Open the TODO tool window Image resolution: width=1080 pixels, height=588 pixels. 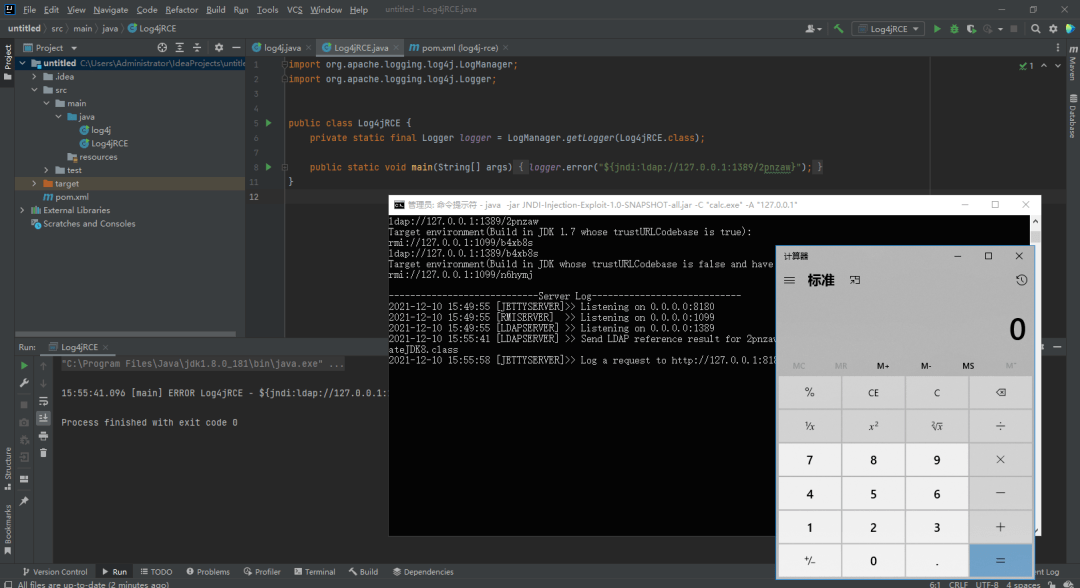(156, 571)
